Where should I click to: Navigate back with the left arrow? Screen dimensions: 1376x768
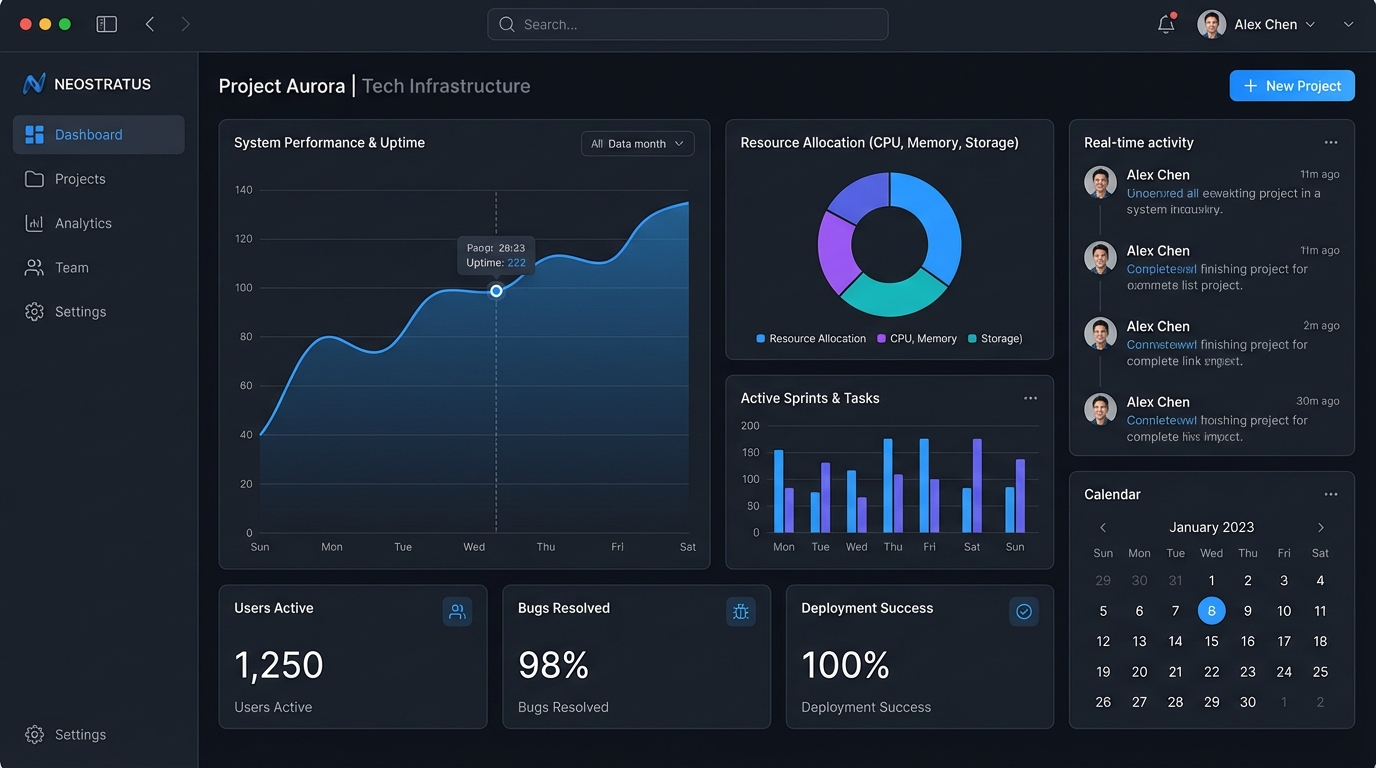point(150,24)
